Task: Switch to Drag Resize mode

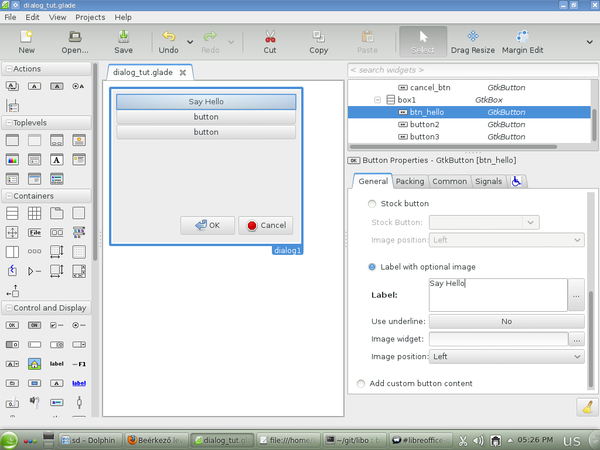Action: tap(473, 42)
